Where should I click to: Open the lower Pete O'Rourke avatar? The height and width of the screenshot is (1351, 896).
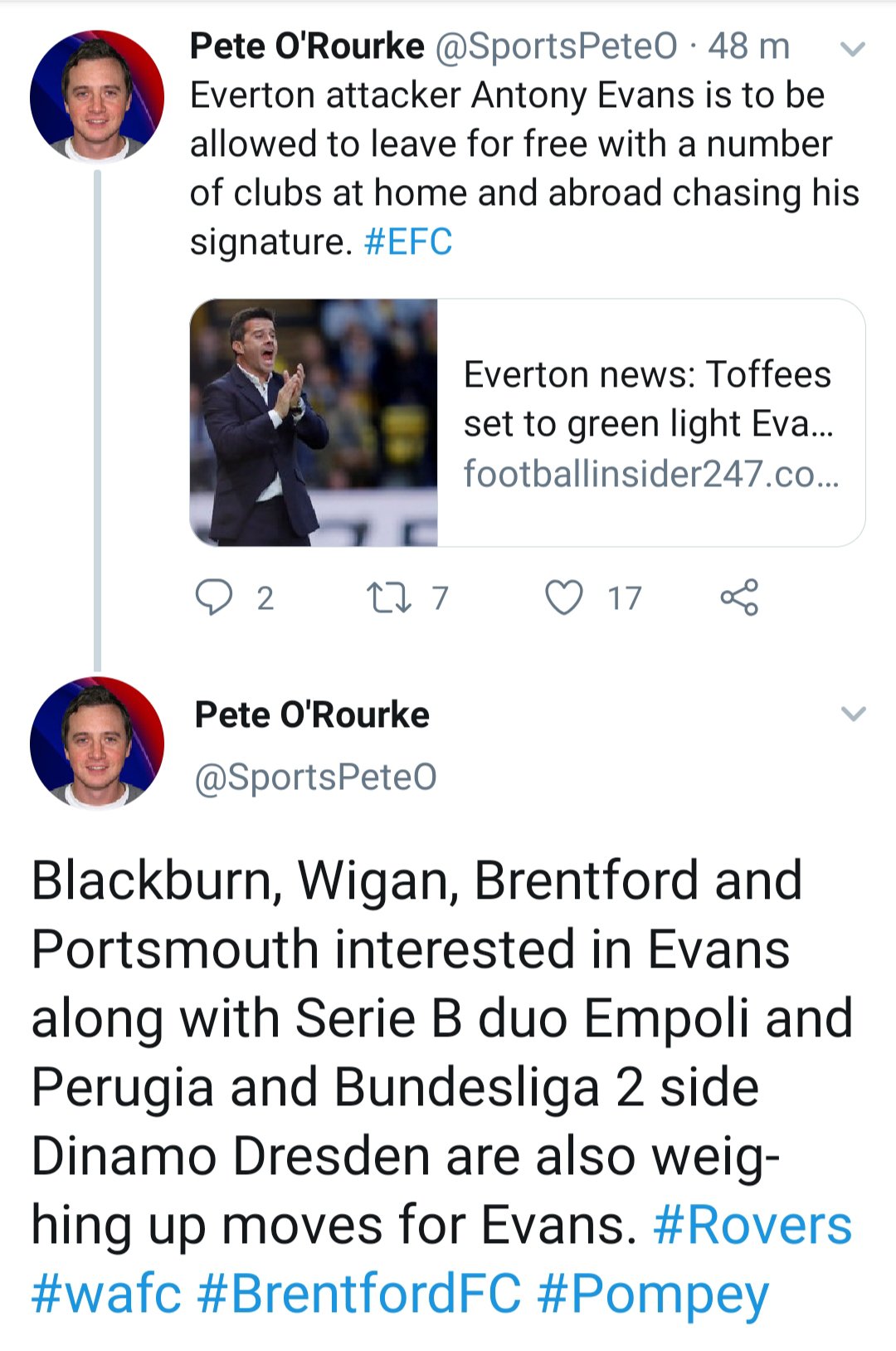[97, 743]
